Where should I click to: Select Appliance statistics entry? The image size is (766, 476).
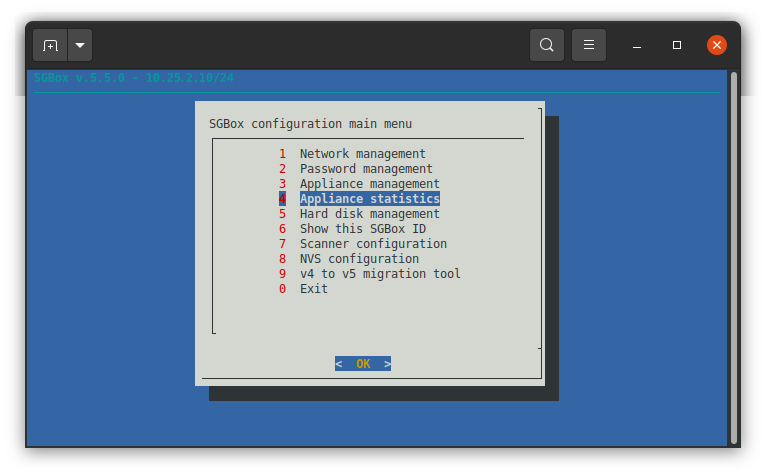tap(359, 198)
